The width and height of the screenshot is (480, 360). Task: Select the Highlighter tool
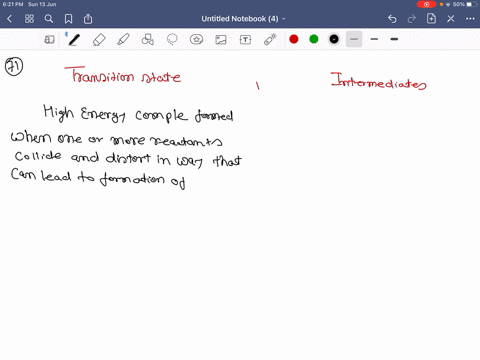(123, 40)
